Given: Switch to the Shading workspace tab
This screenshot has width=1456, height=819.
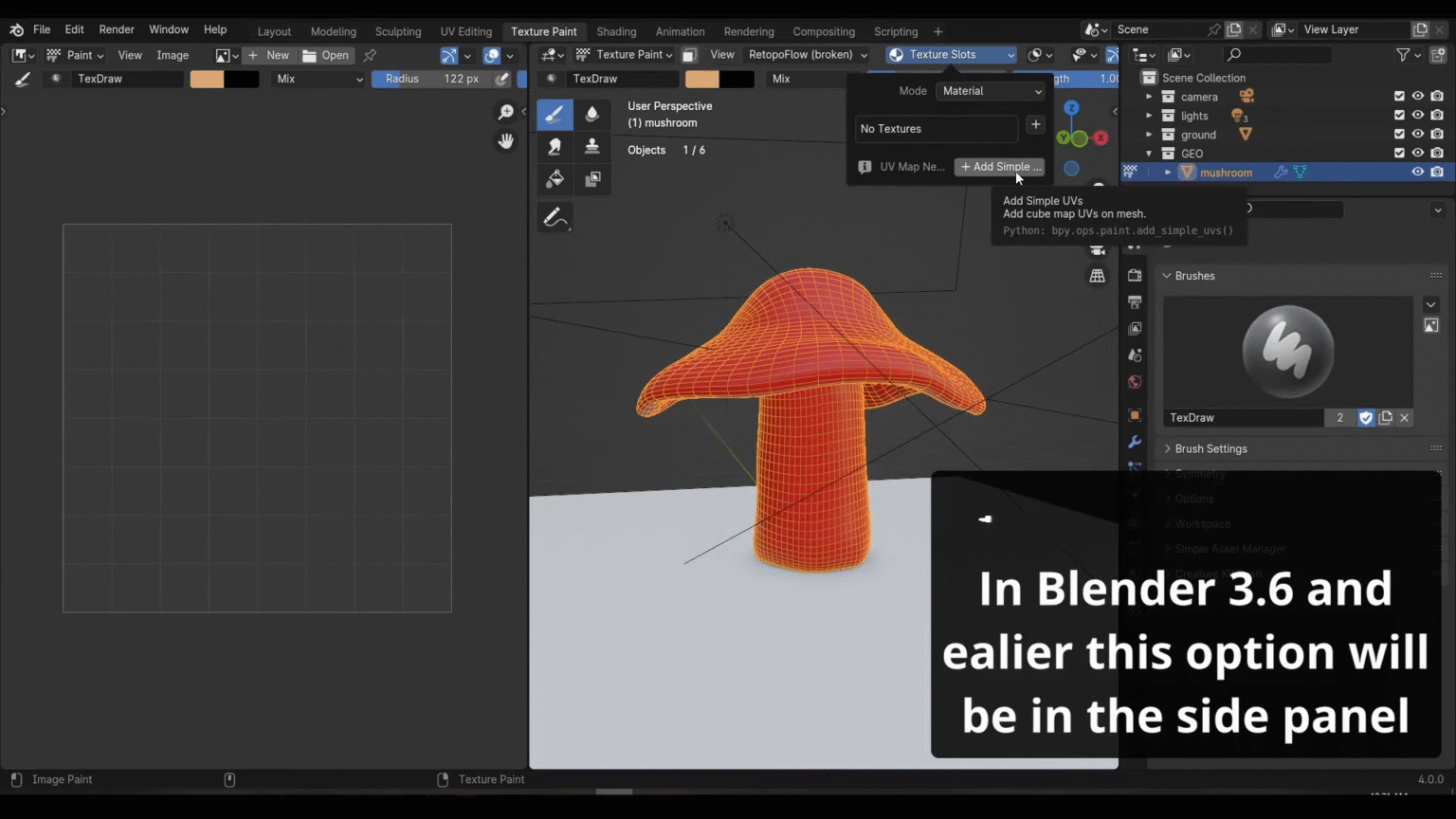Looking at the screenshot, I should (616, 30).
